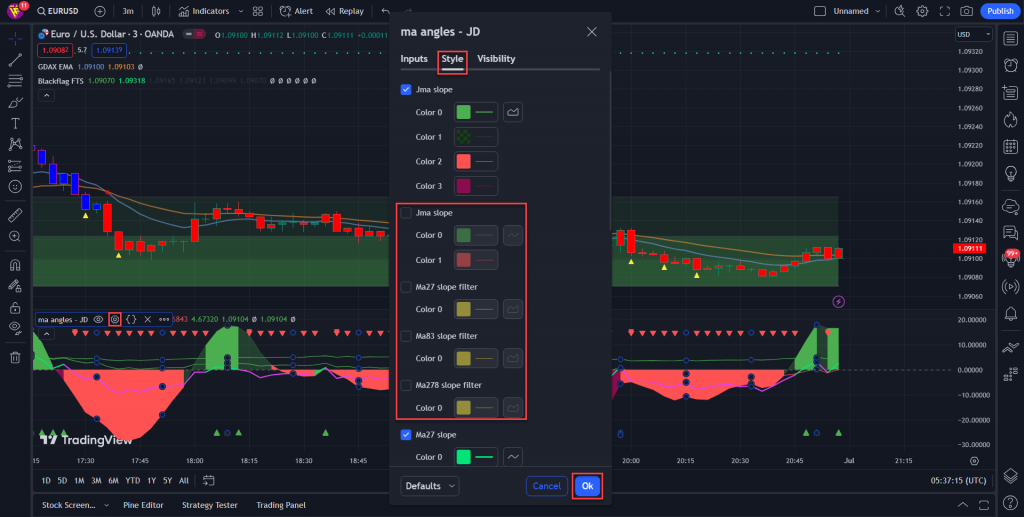Click the Replay button
The width and height of the screenshot is (1024, 517).
(x=345, y=11)
